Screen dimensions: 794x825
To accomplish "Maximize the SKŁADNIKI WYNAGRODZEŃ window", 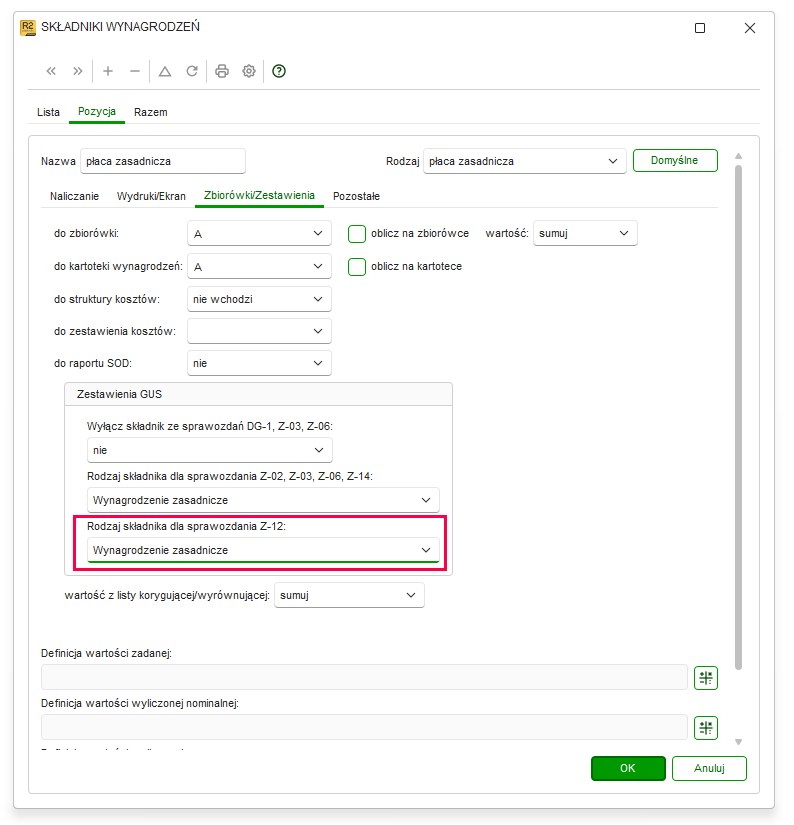I will pos(700,28).
